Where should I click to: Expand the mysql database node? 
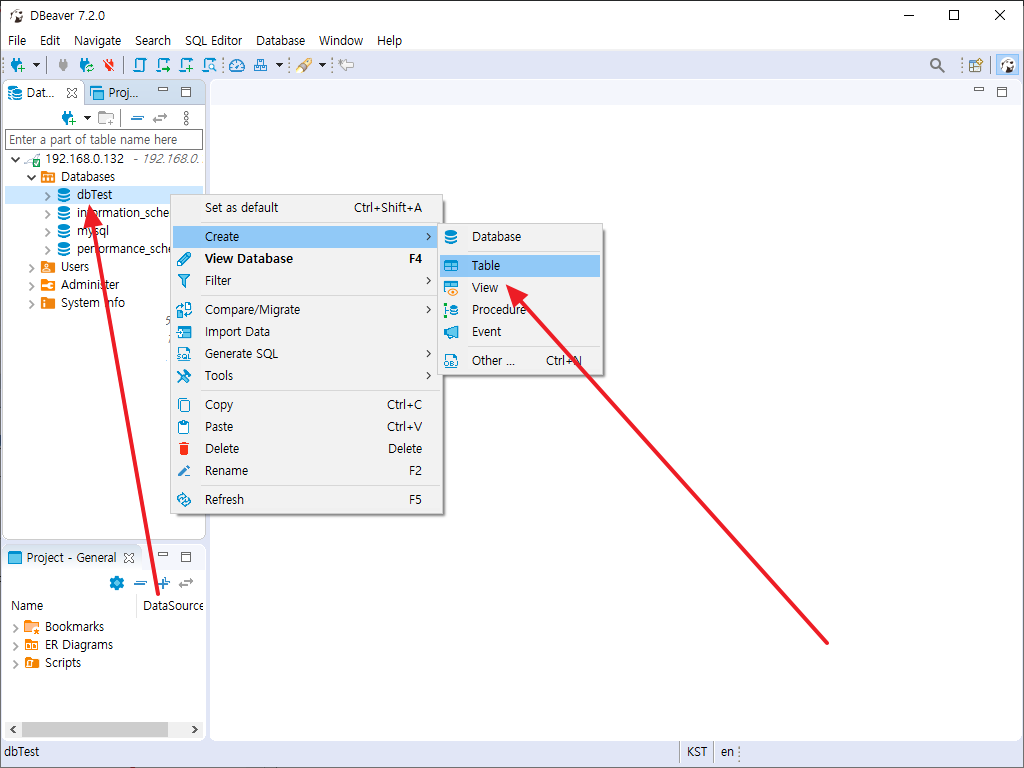pyautogui.click(x=47, y=231)
